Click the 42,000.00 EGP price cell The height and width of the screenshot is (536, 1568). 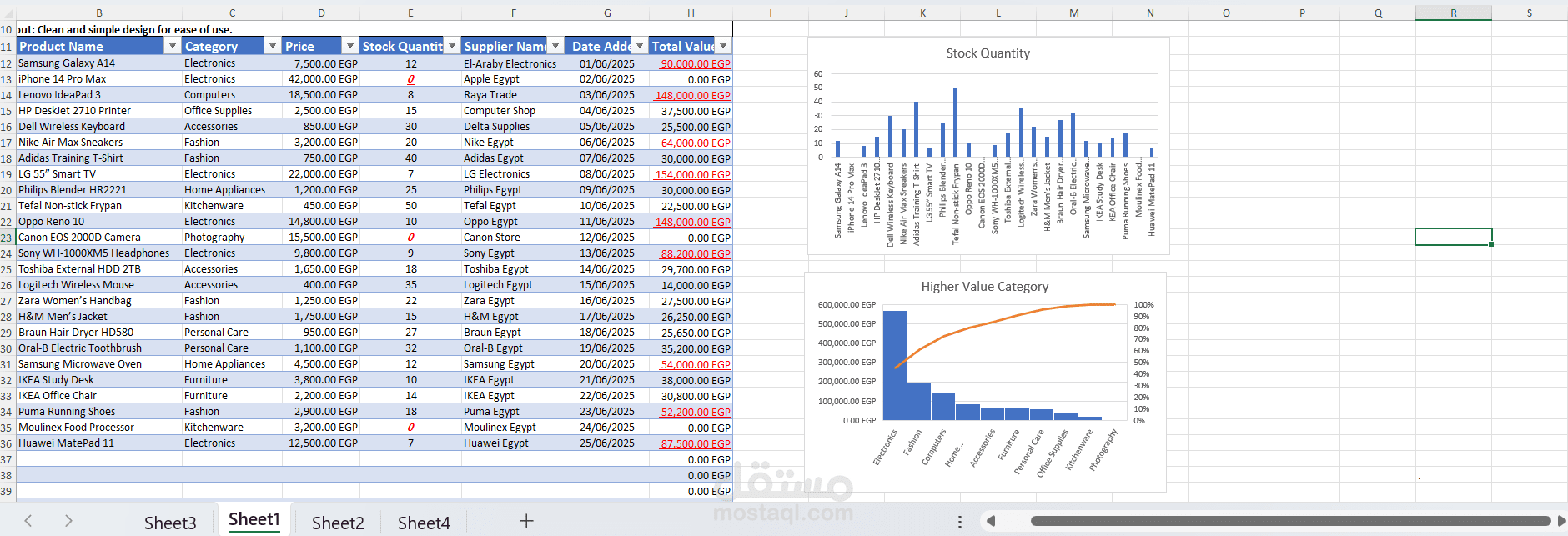[x=321, y=79]
